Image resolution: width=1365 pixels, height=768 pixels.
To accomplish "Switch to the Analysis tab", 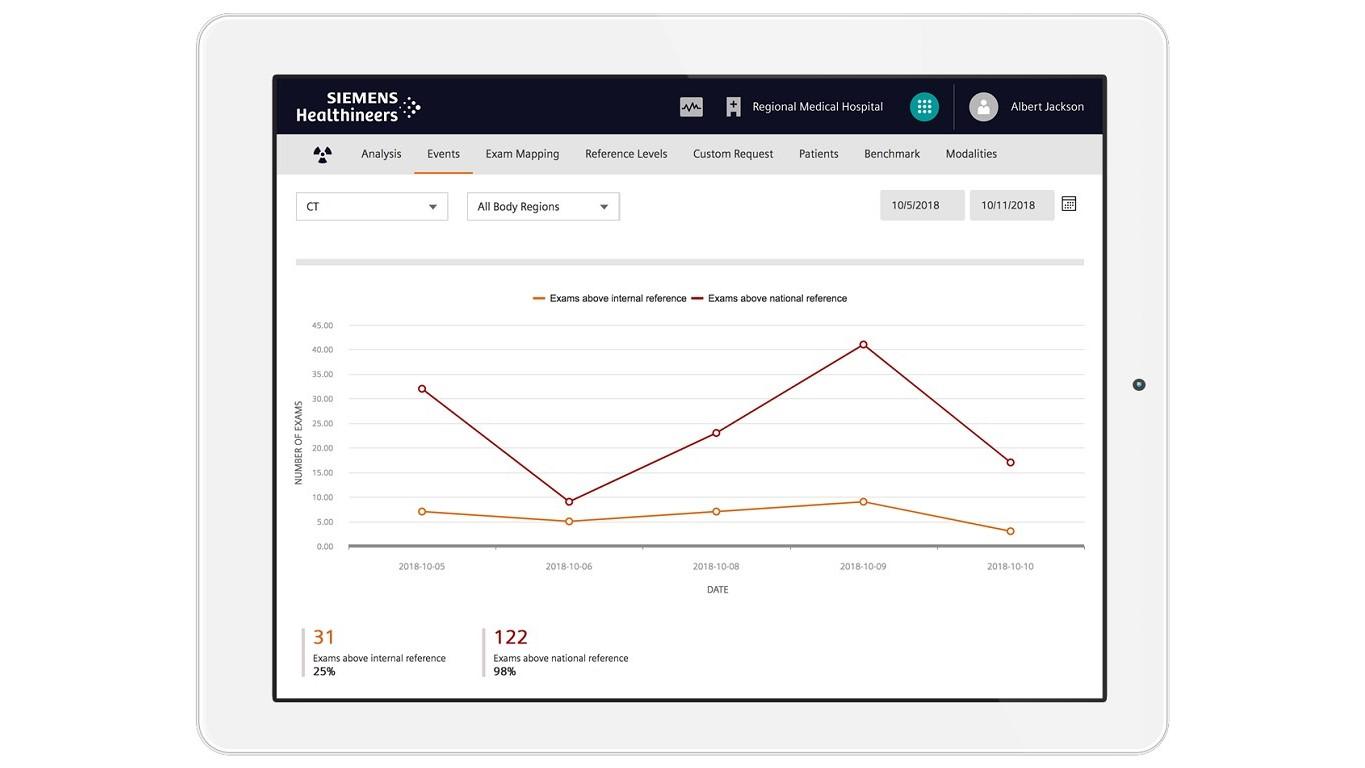I will click(x=381, y=154).
